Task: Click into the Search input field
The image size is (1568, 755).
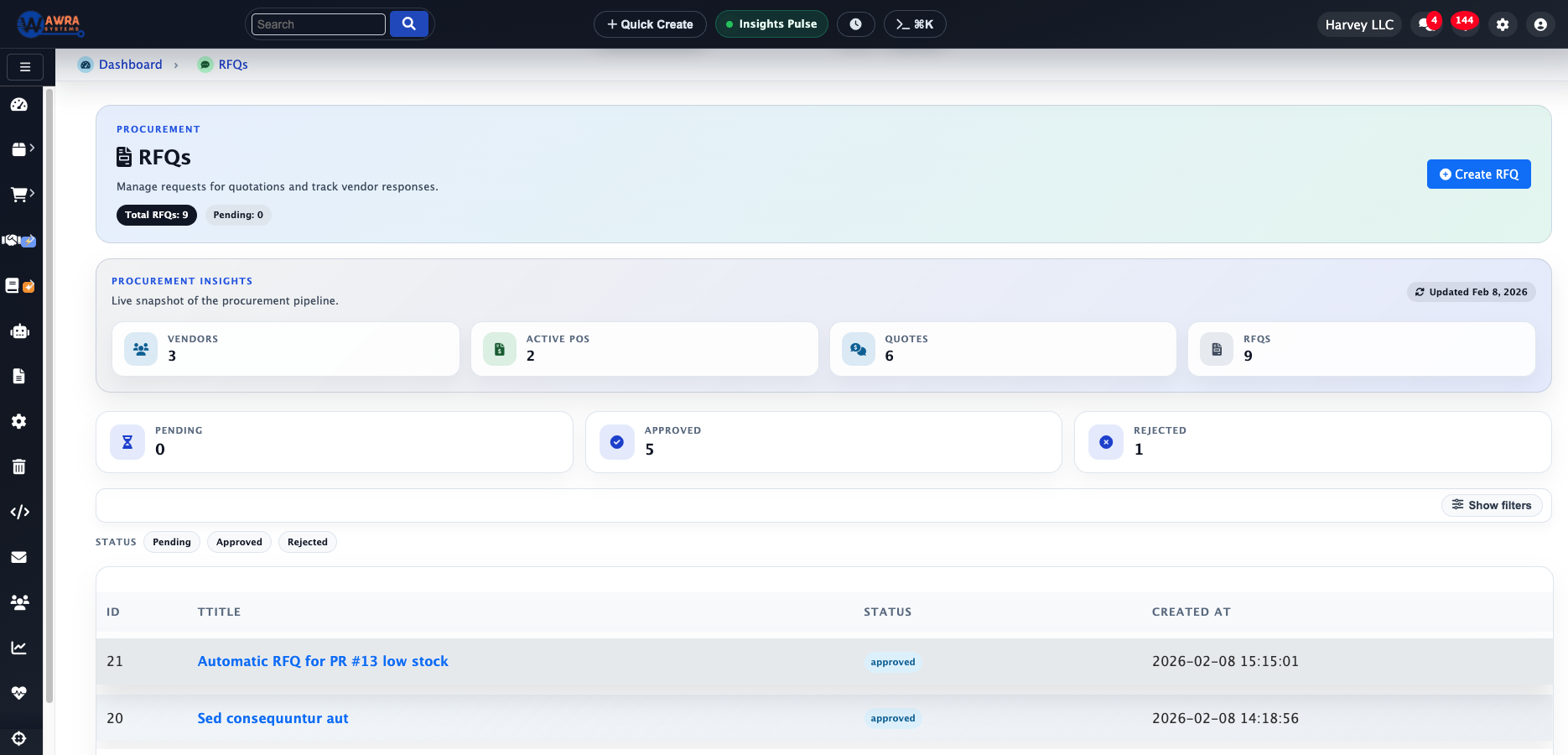Action: (x=318, y=24)
